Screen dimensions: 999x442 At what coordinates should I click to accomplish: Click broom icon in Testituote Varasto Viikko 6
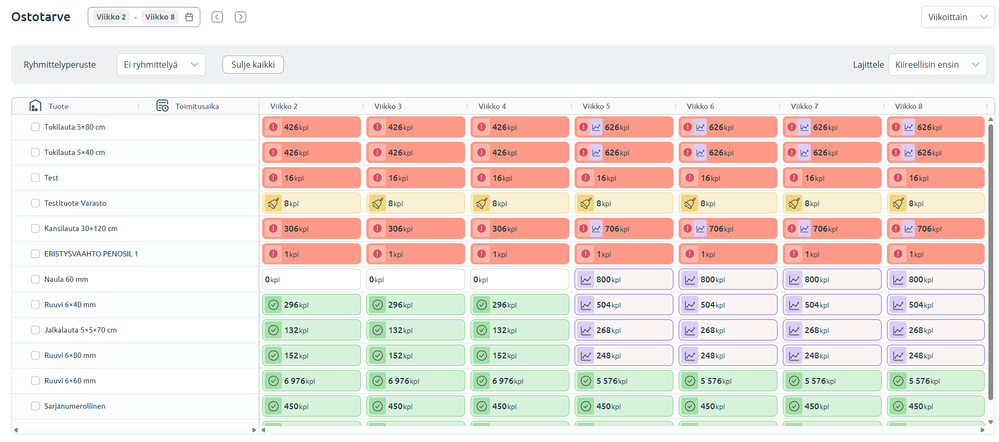coord(690,203)
